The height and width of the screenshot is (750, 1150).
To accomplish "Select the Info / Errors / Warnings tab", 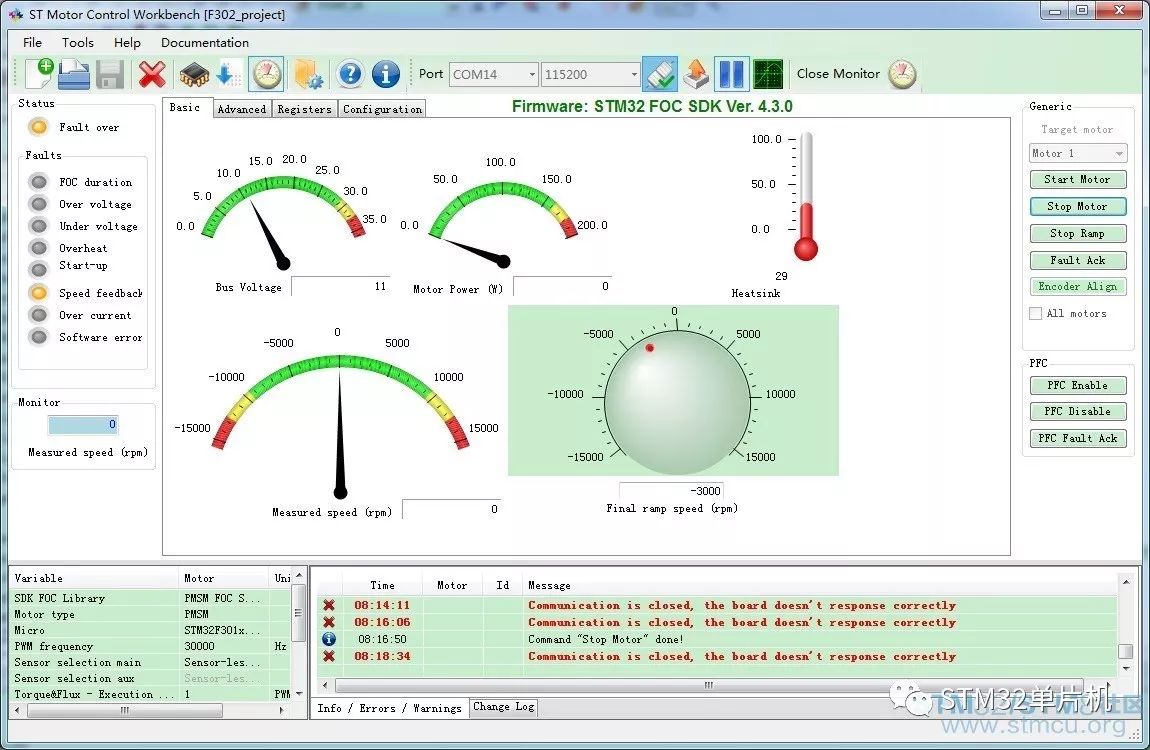I will point(389,708).
